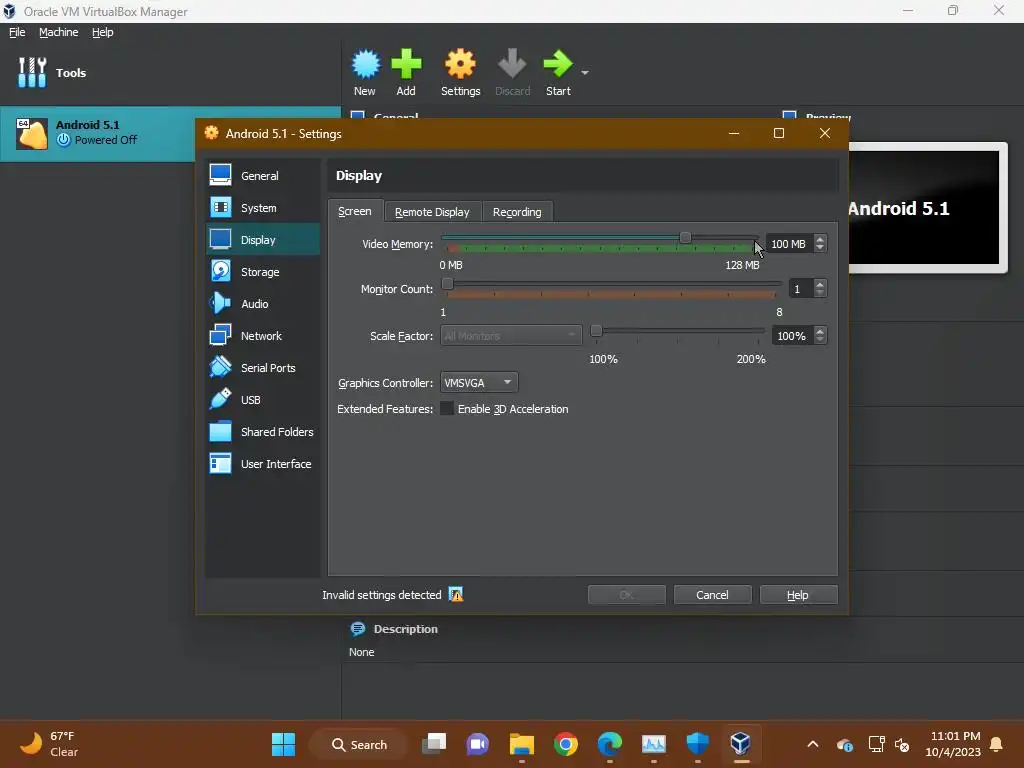Select the Display settings category
Screen dimensions: 1024x768
coord(263,240)
